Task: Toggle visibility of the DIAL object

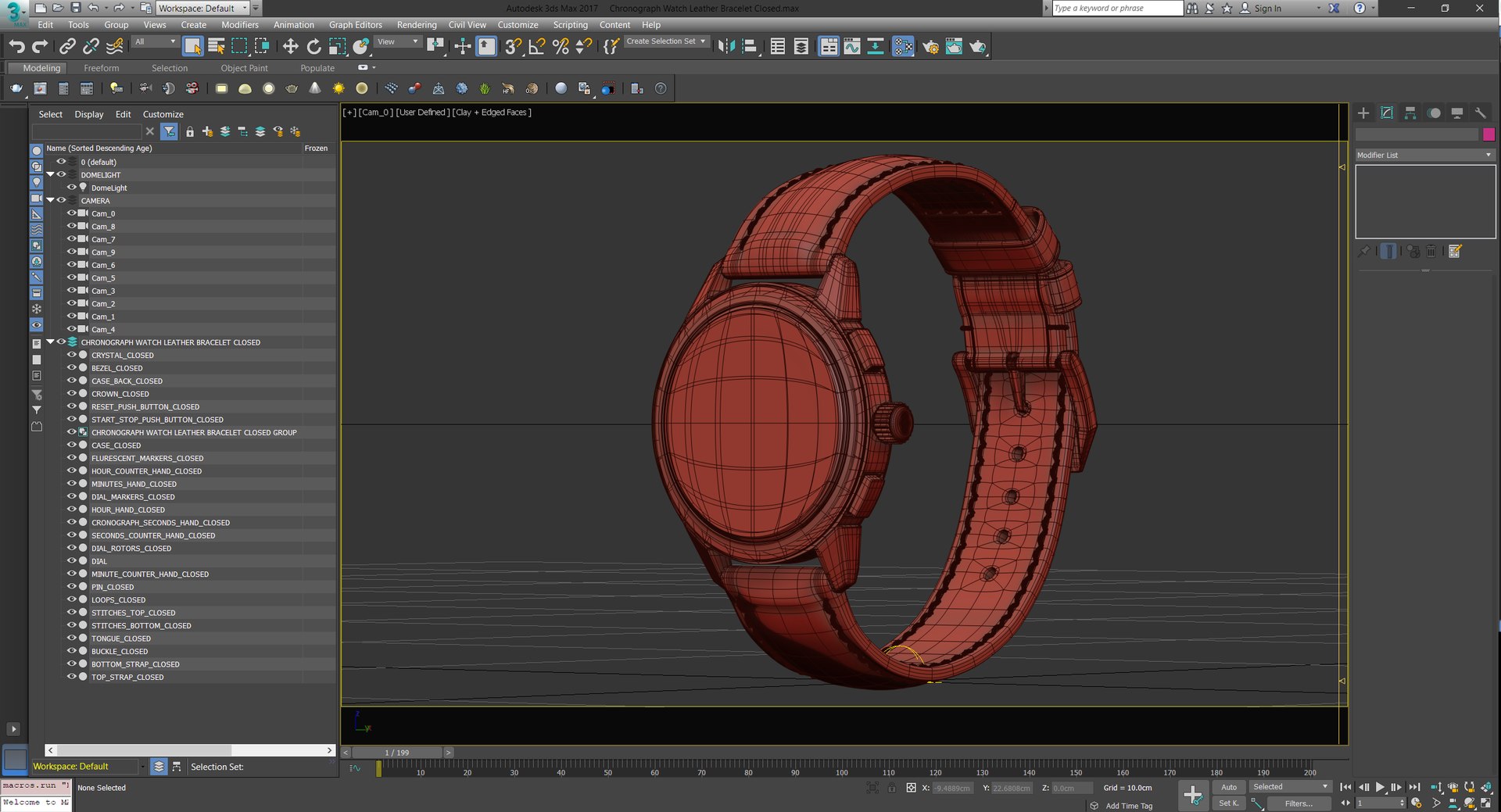Action: coord(71,561)
